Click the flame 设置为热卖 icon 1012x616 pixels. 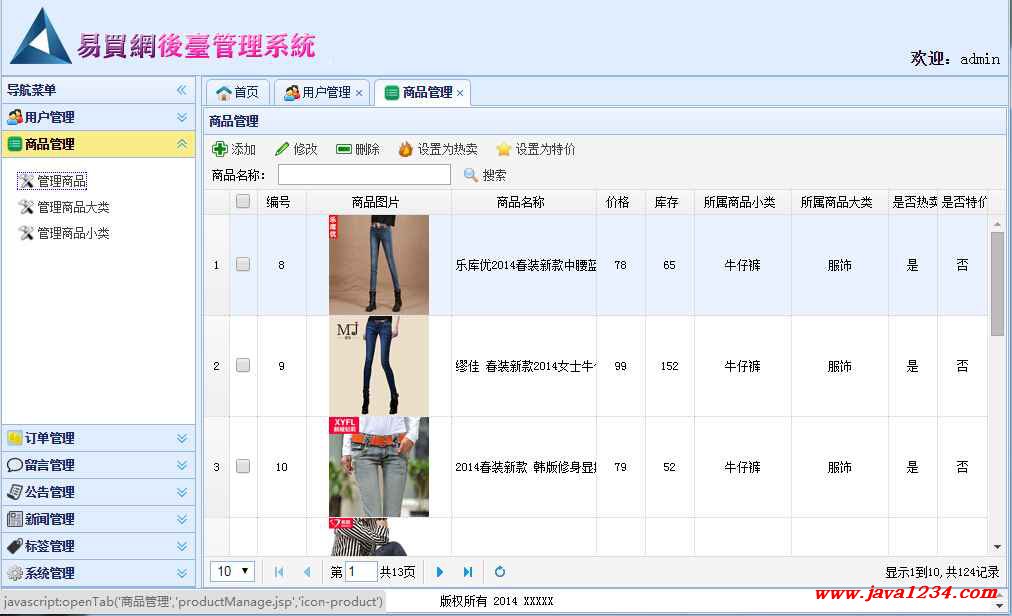point(405,149)
